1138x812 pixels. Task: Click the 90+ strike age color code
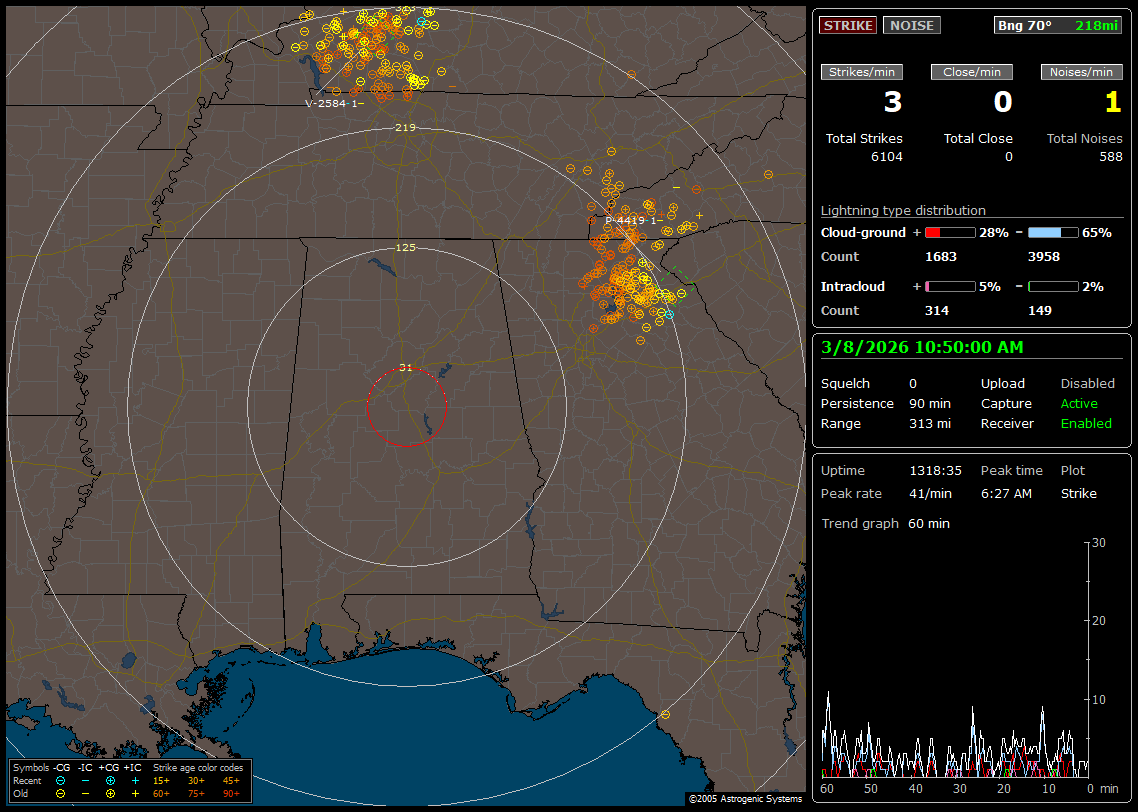(229, 793)
